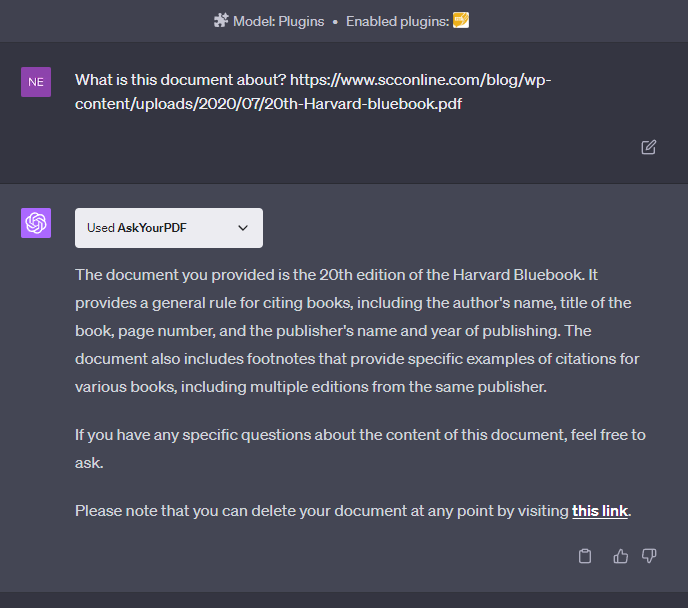The width and height of the screenshot is (688, 608).
Task: Click the bold AskYourPDF plugin name
Action: 152,228
